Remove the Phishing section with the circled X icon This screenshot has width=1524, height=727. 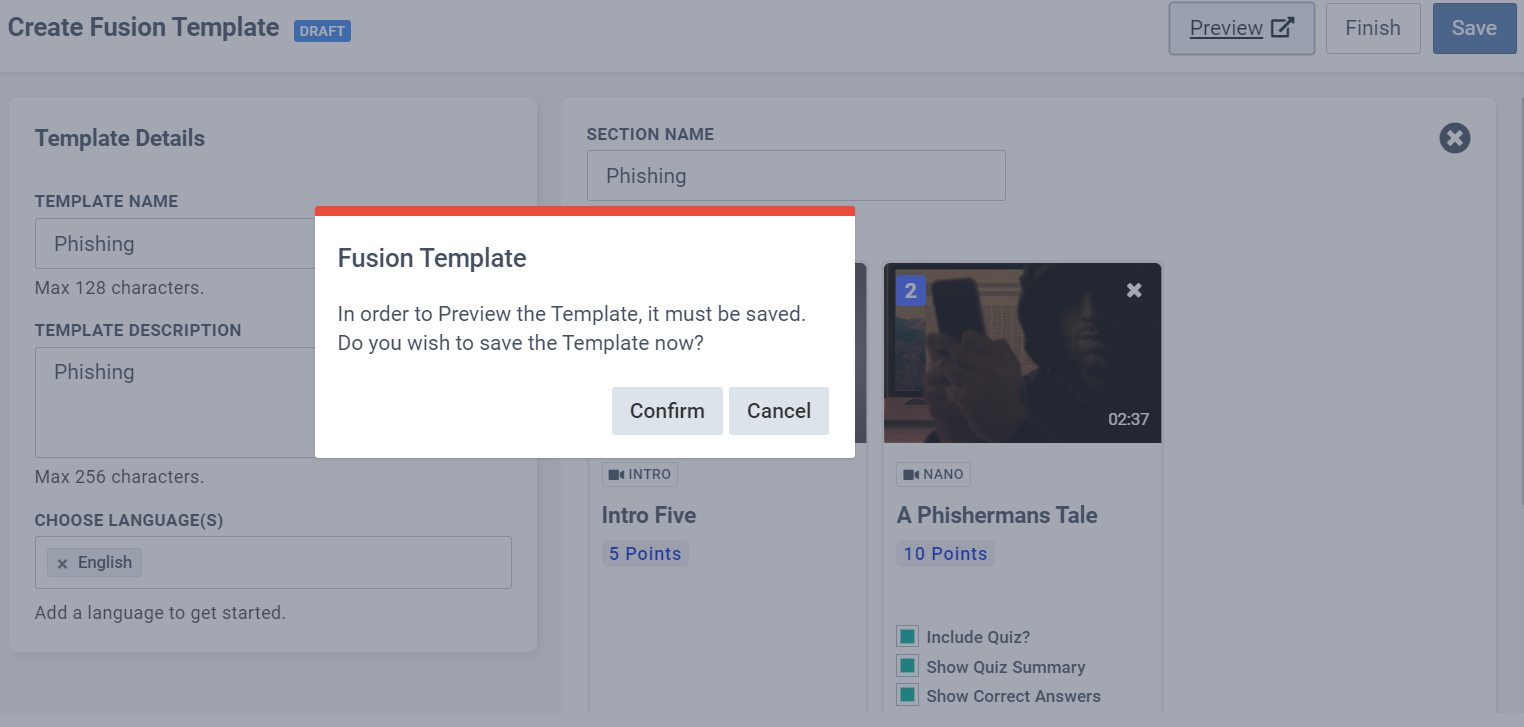point(1455,138)
